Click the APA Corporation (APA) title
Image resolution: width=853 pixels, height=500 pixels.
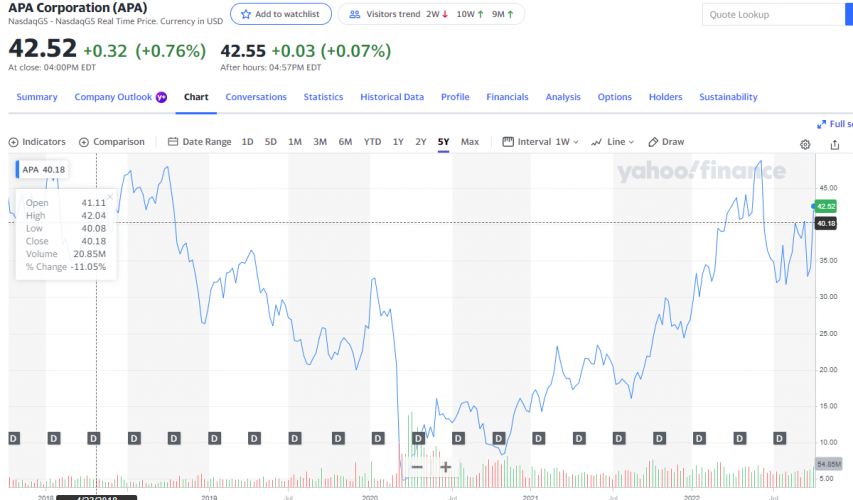[78, 8]
